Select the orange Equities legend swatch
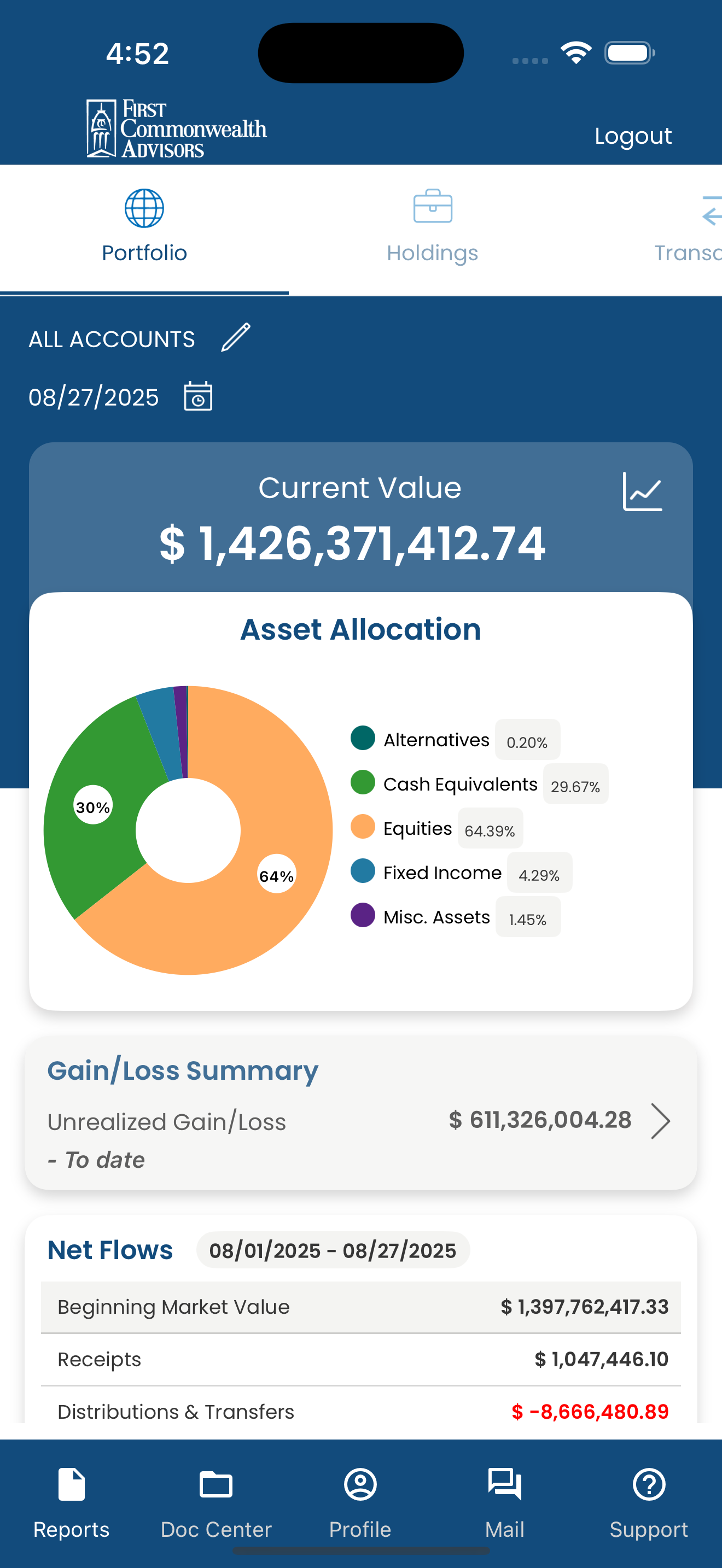Screen dimensions: 722x1568 (363, 827)
